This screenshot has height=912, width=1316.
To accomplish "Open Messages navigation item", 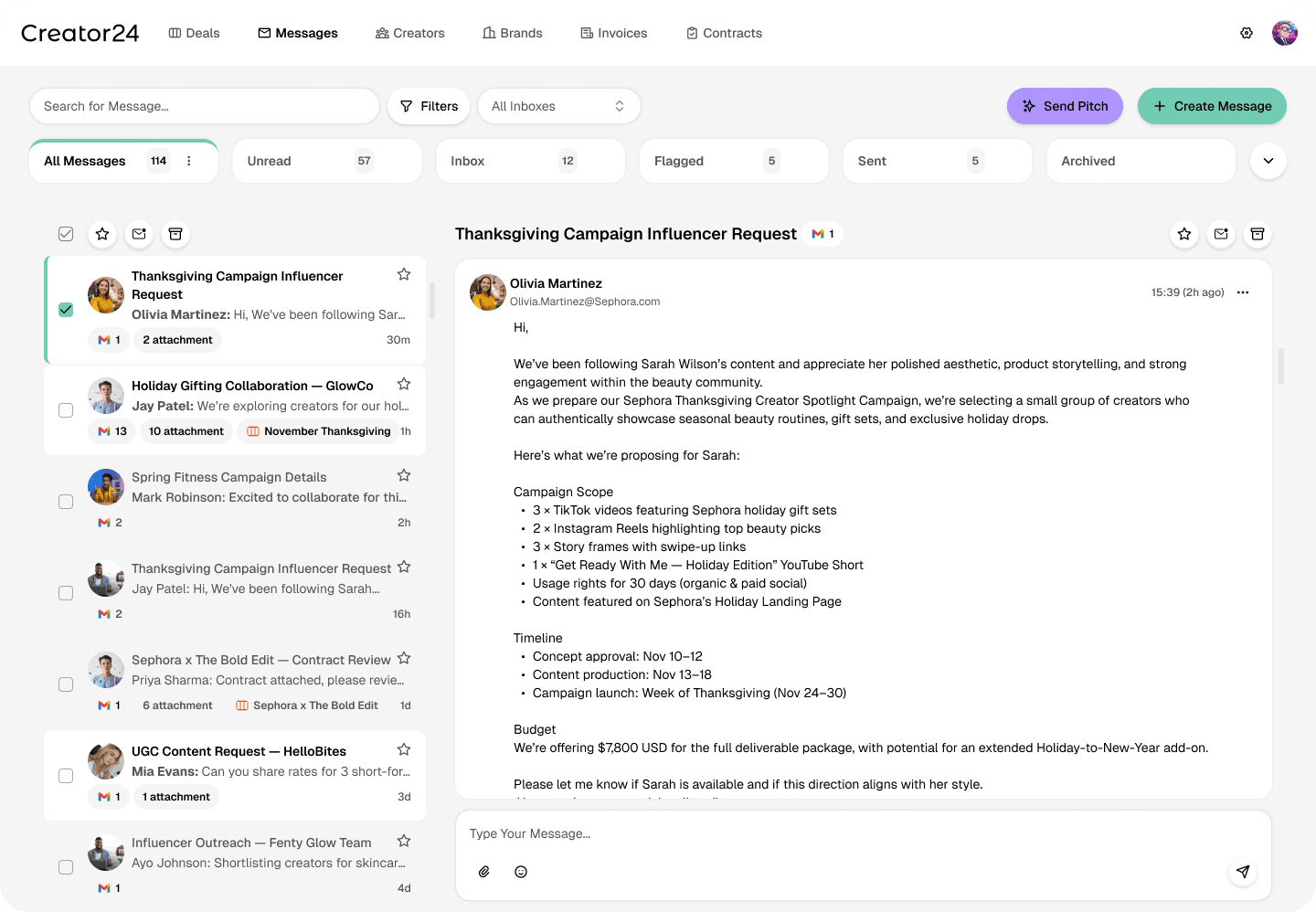I will [x=298, y=33].
